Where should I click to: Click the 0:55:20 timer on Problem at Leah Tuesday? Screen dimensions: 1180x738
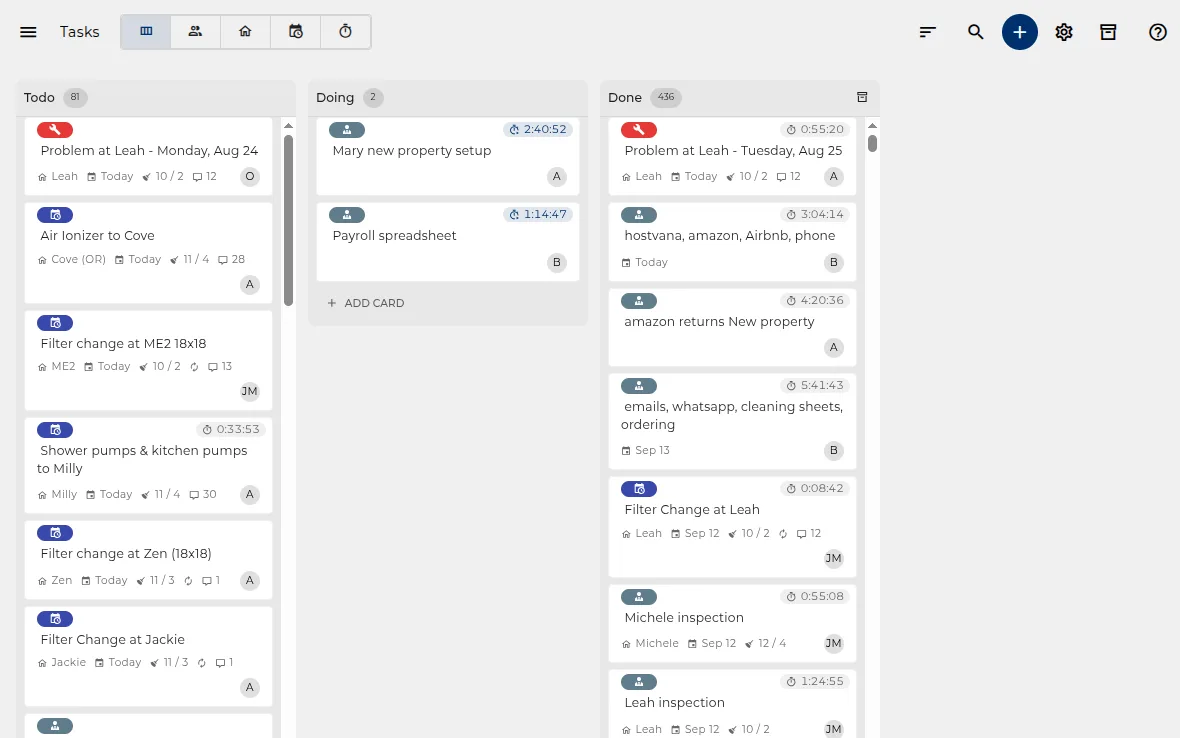click(815, 129)
